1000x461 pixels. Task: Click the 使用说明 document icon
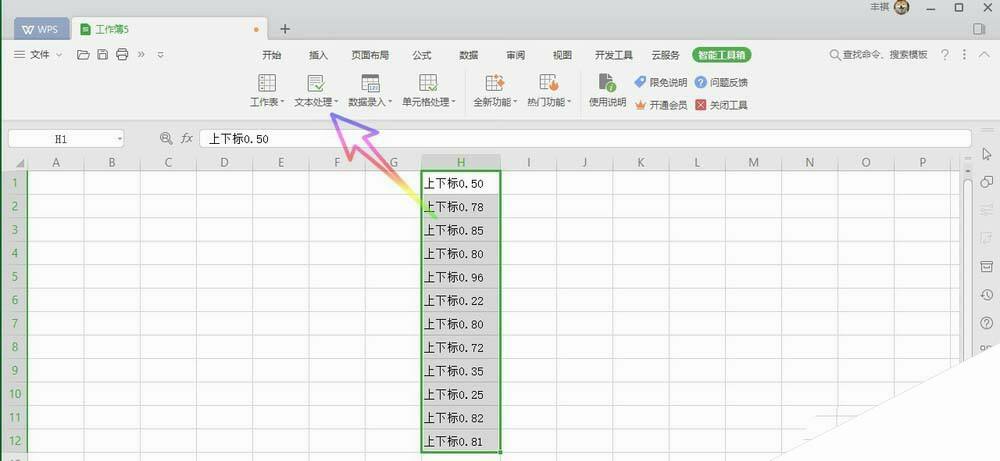(x=607, y=83)
